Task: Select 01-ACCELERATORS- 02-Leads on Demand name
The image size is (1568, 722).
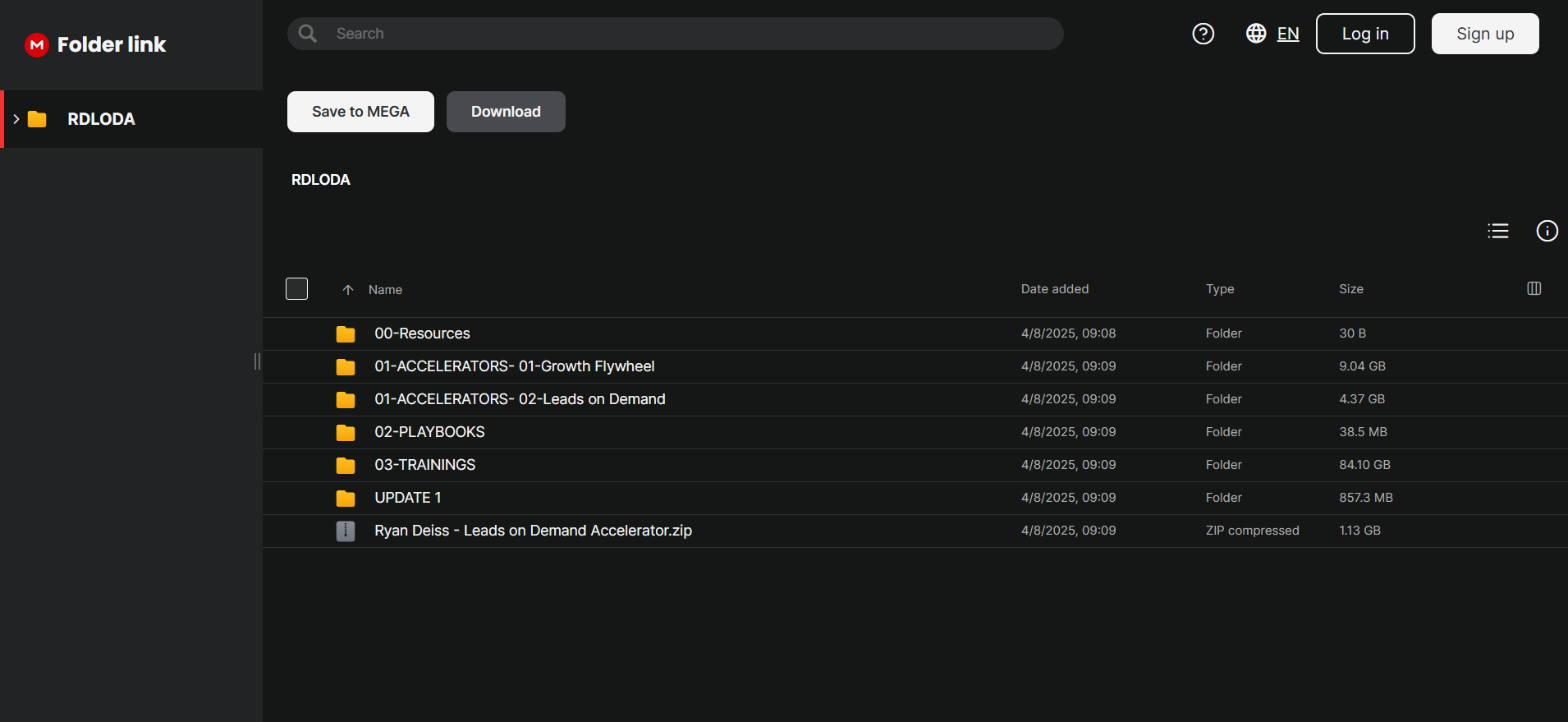Action: [520, 399]
